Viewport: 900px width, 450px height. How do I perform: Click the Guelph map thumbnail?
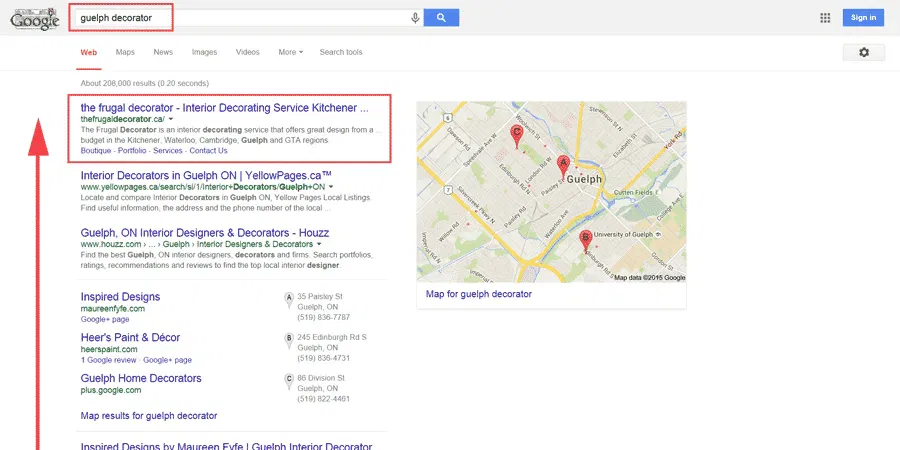[551, 192]
